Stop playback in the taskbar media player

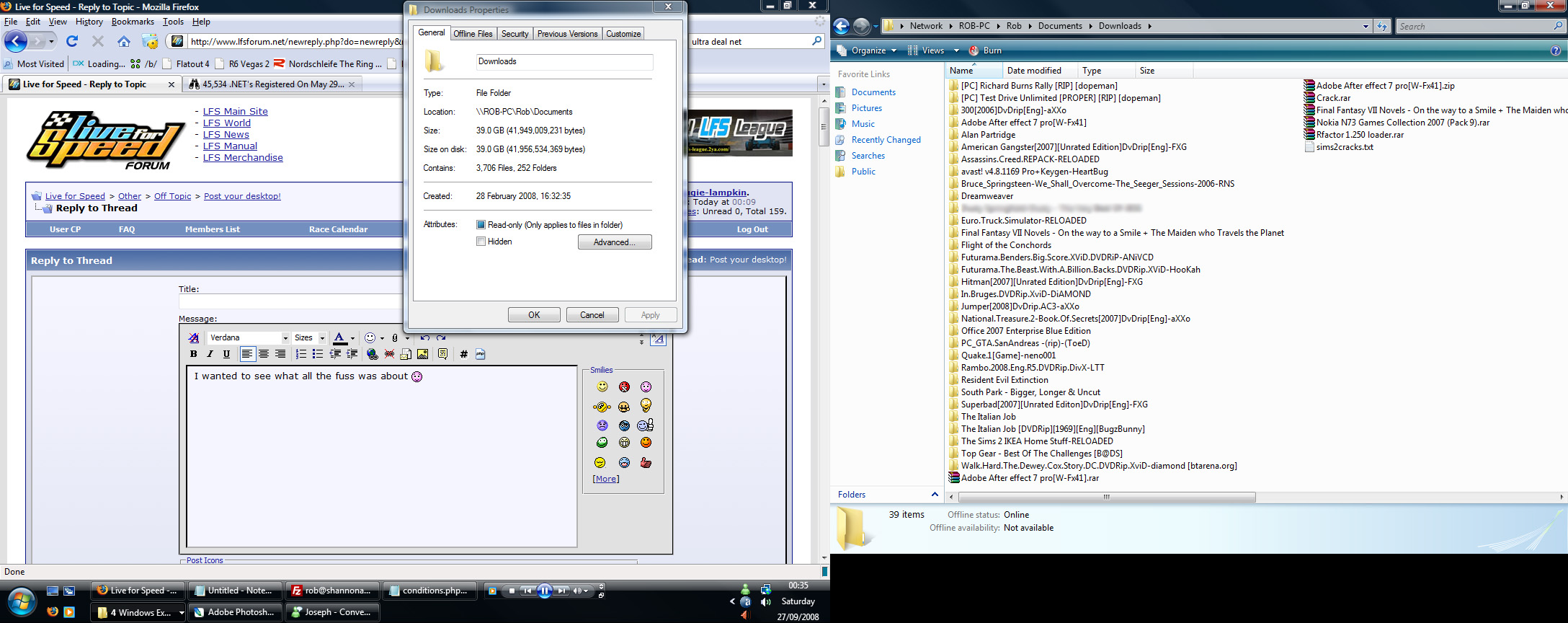512,591
